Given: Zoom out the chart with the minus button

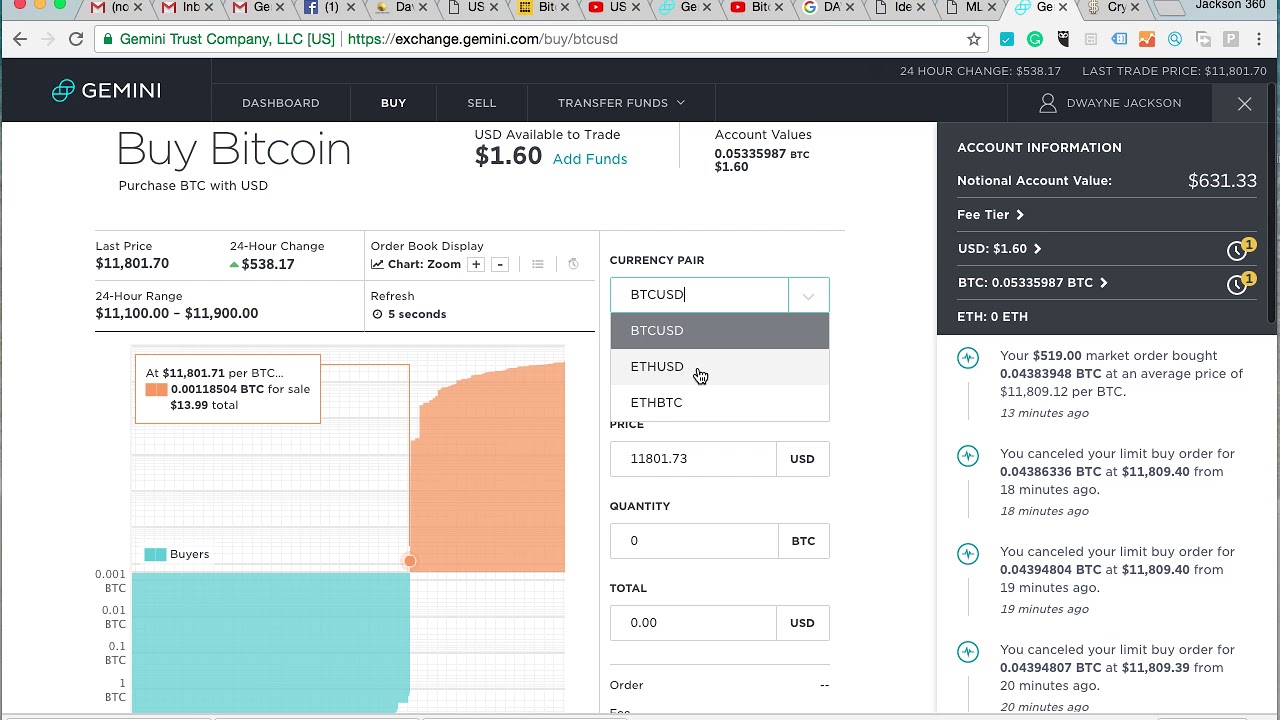Looking at the screenshot, I should pos(500,264).
